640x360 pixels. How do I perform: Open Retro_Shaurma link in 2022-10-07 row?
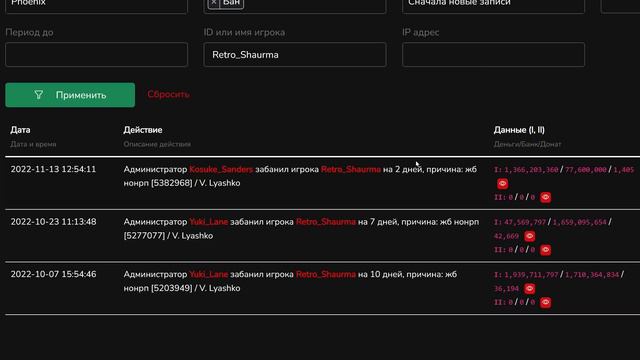coord(326,274)
